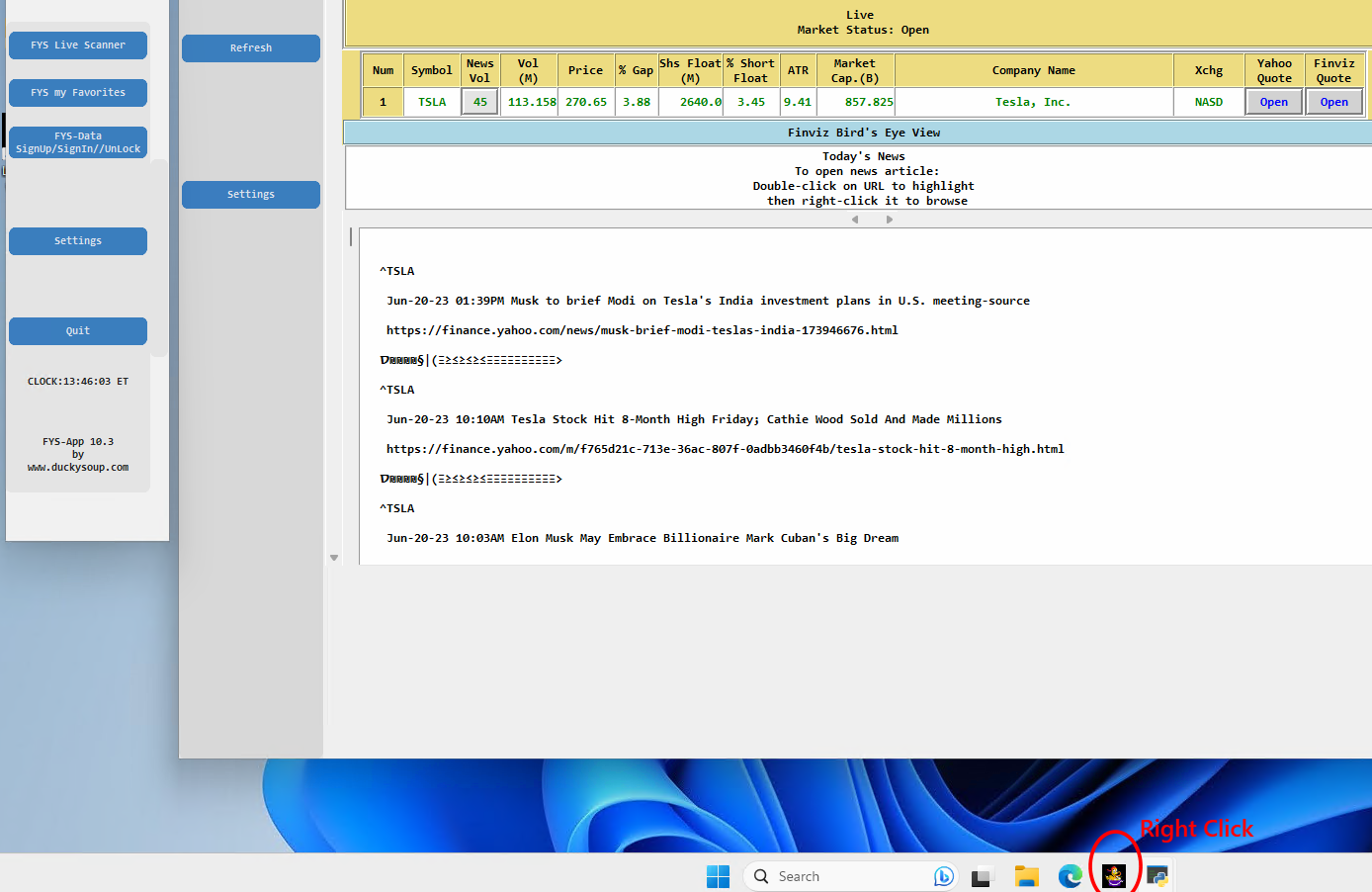Viewport: 1372px width, 892px height.
Task: Click the musk-brief-modi yahoo URL
Action: (x=643, y=330)
